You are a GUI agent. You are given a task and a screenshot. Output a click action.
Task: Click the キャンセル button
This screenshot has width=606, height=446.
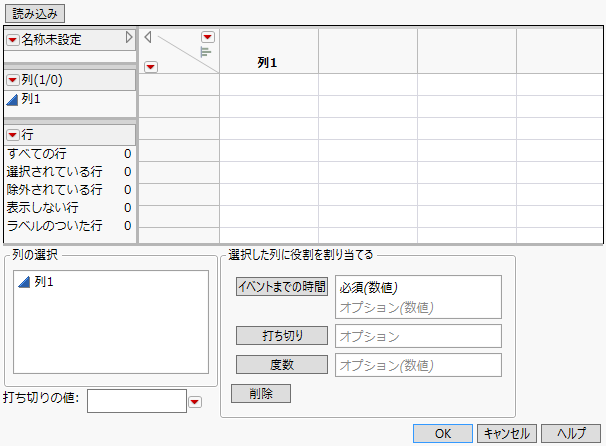(506, 433)
